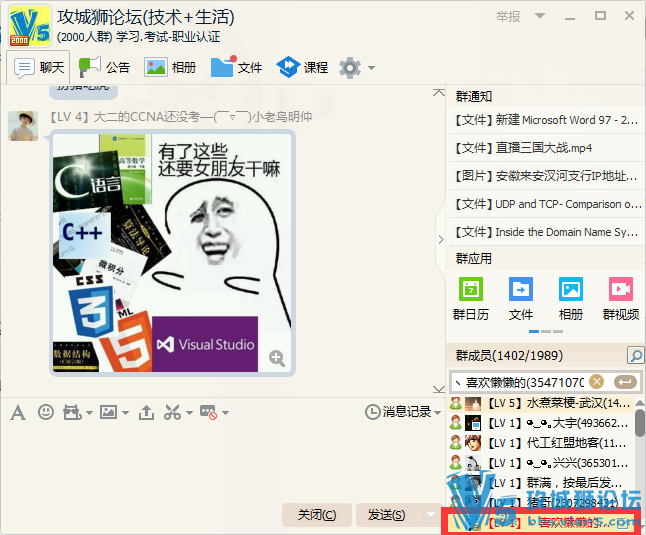Screen dimensions: 646x535
Task: Expand the message blocking dropdown arrow
Action: pos(225,413)
